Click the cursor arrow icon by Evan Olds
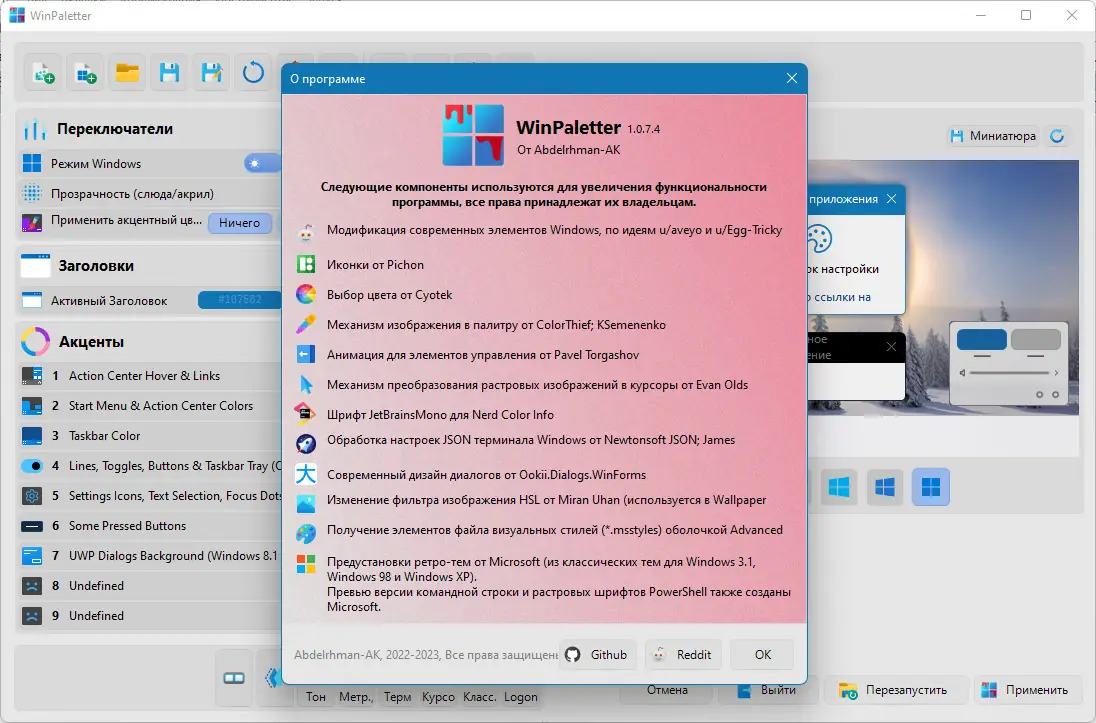Screen dimensions: 1096x723 (x=305, y=385)
